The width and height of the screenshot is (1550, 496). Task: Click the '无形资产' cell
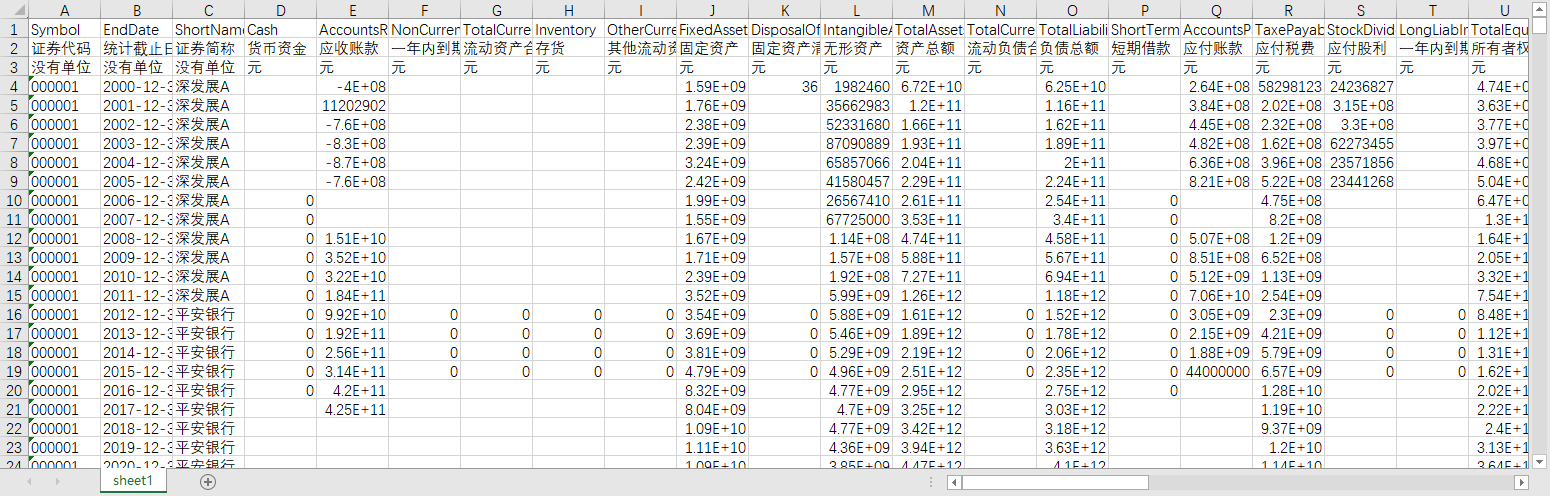point(856,49)
